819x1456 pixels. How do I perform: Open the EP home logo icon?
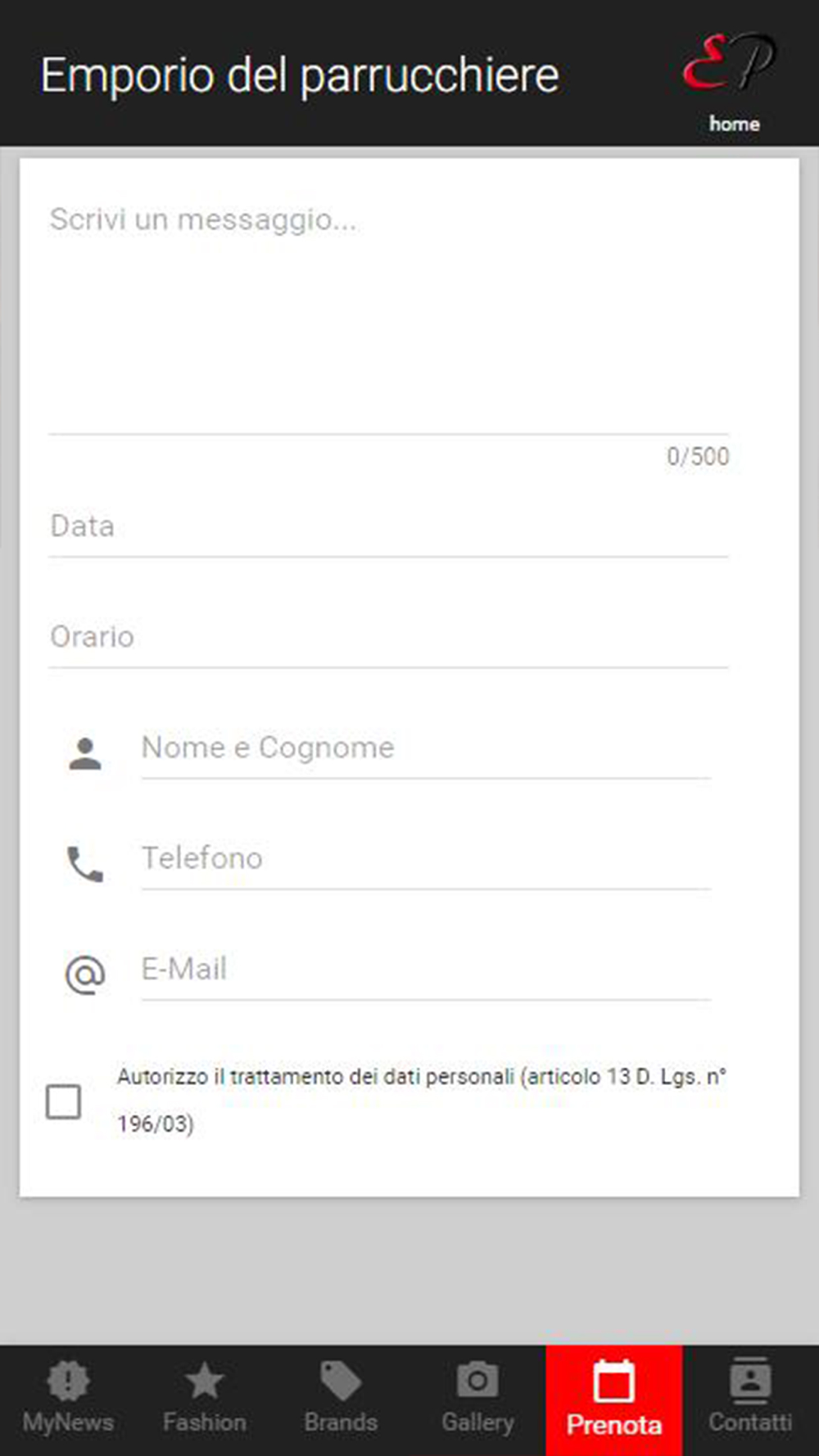[x=729, y=62]
